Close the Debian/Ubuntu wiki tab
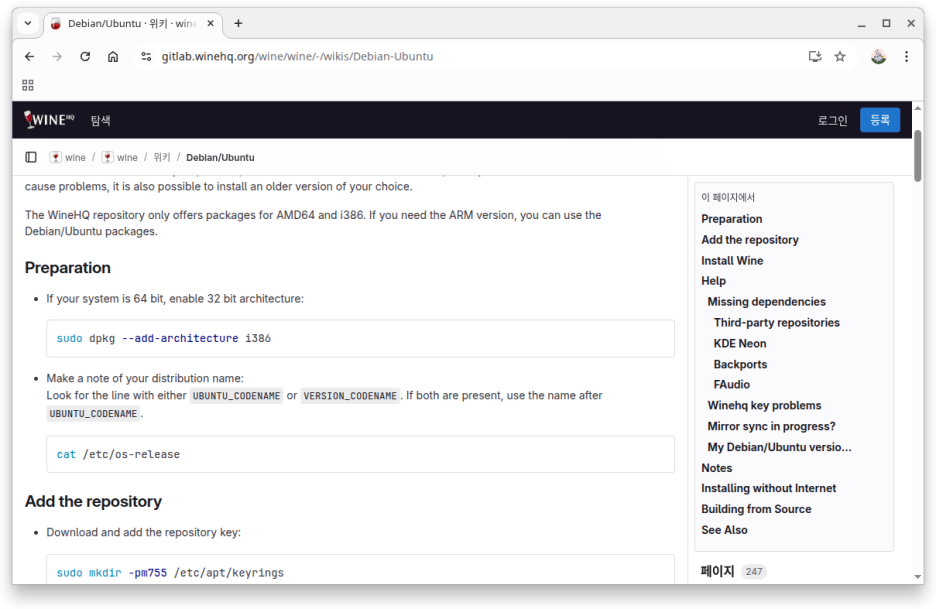 pos(210,23)
